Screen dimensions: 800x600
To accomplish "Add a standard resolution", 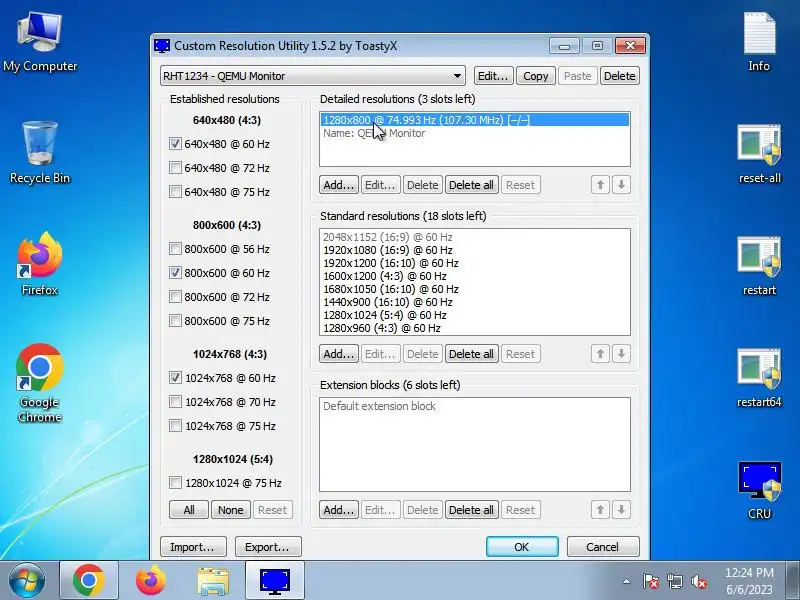I will click(339, 354).
